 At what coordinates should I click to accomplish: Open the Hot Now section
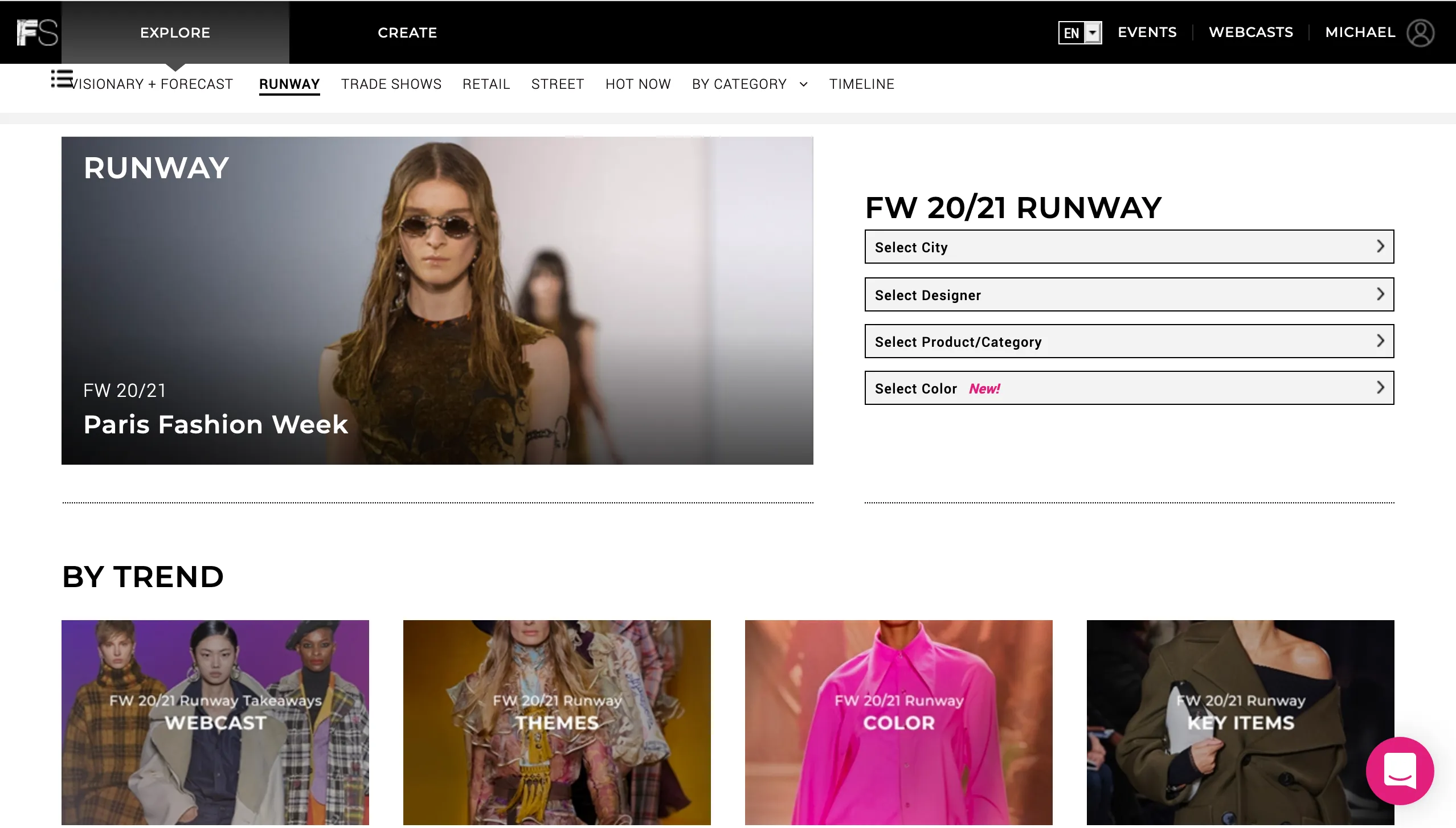click(x=638, y=84)
